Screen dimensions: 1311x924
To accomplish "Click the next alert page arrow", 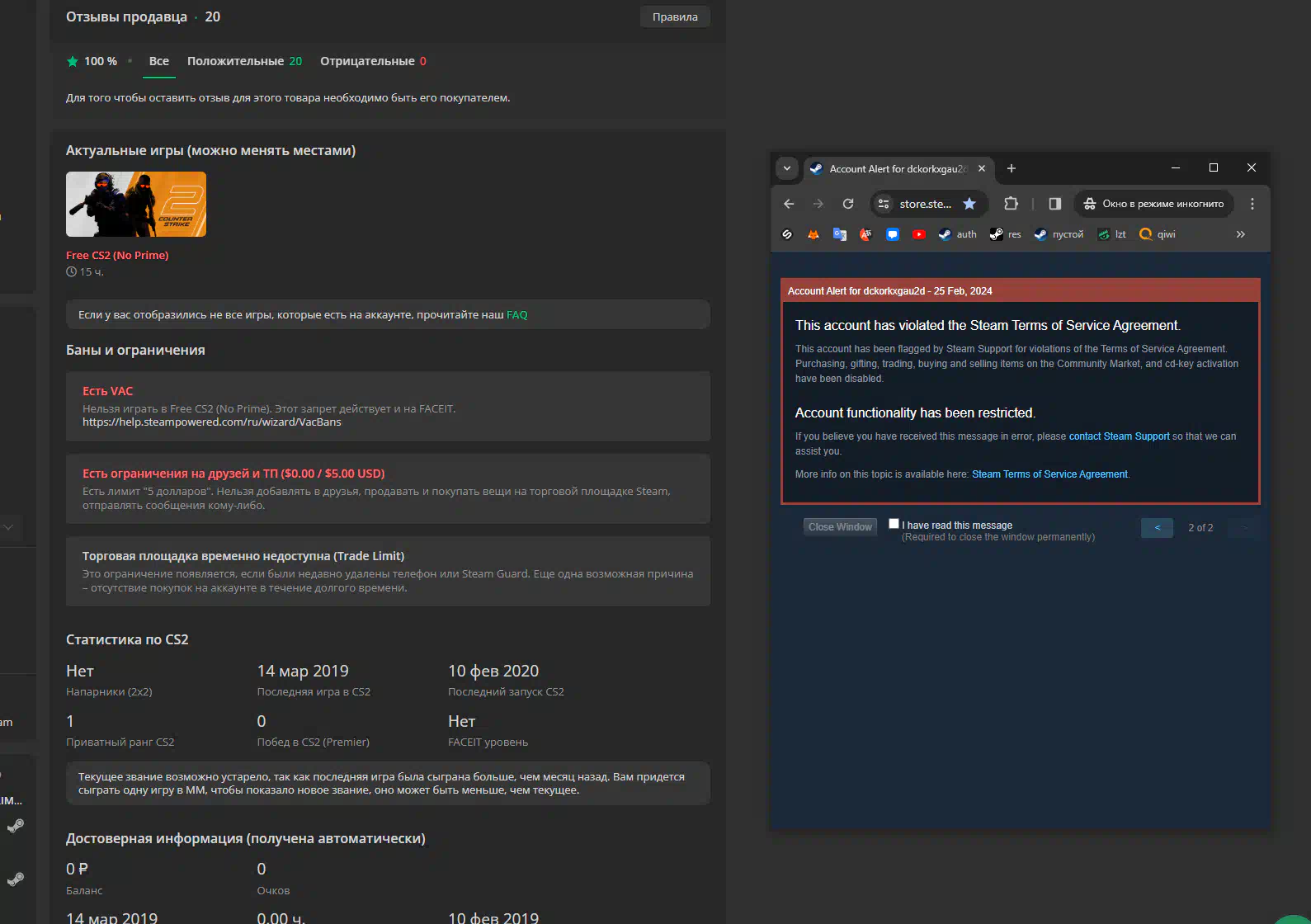I will (x=1244, y=528).
